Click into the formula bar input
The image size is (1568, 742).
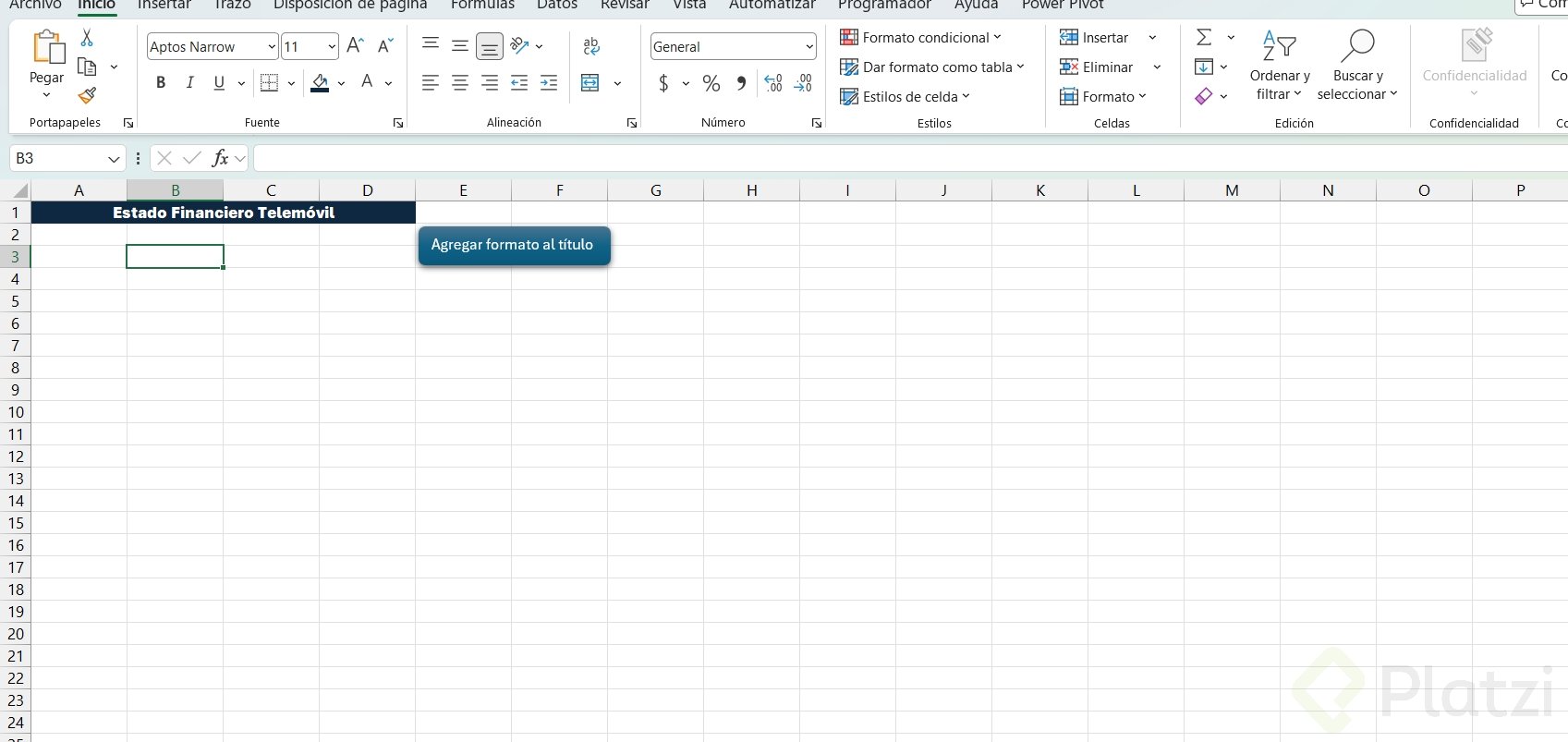point(910,159)
